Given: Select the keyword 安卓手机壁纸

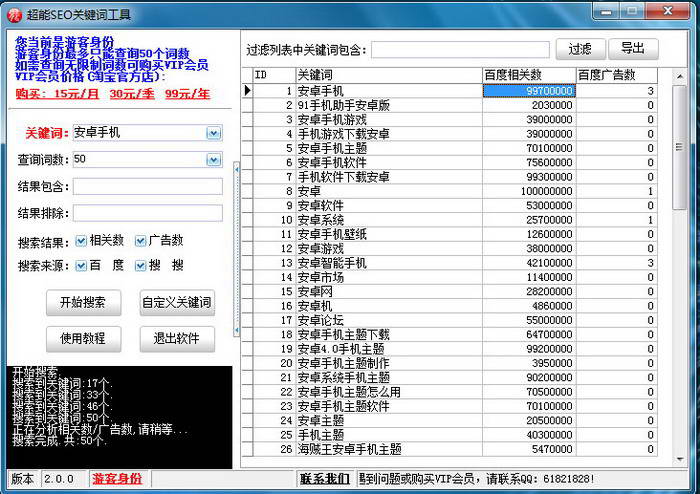Looking at the screenshot, I should pos(332,234).
